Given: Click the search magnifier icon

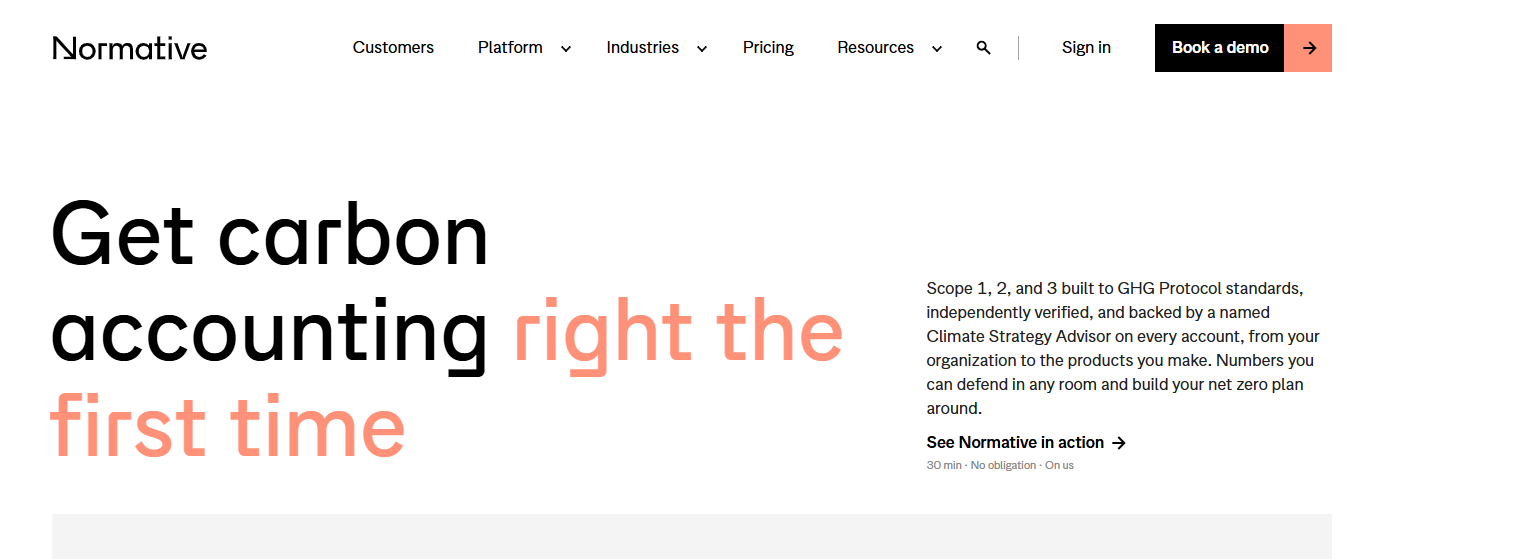Looking at the screenshot, I should pyautogui.click(x=983, y=48).
